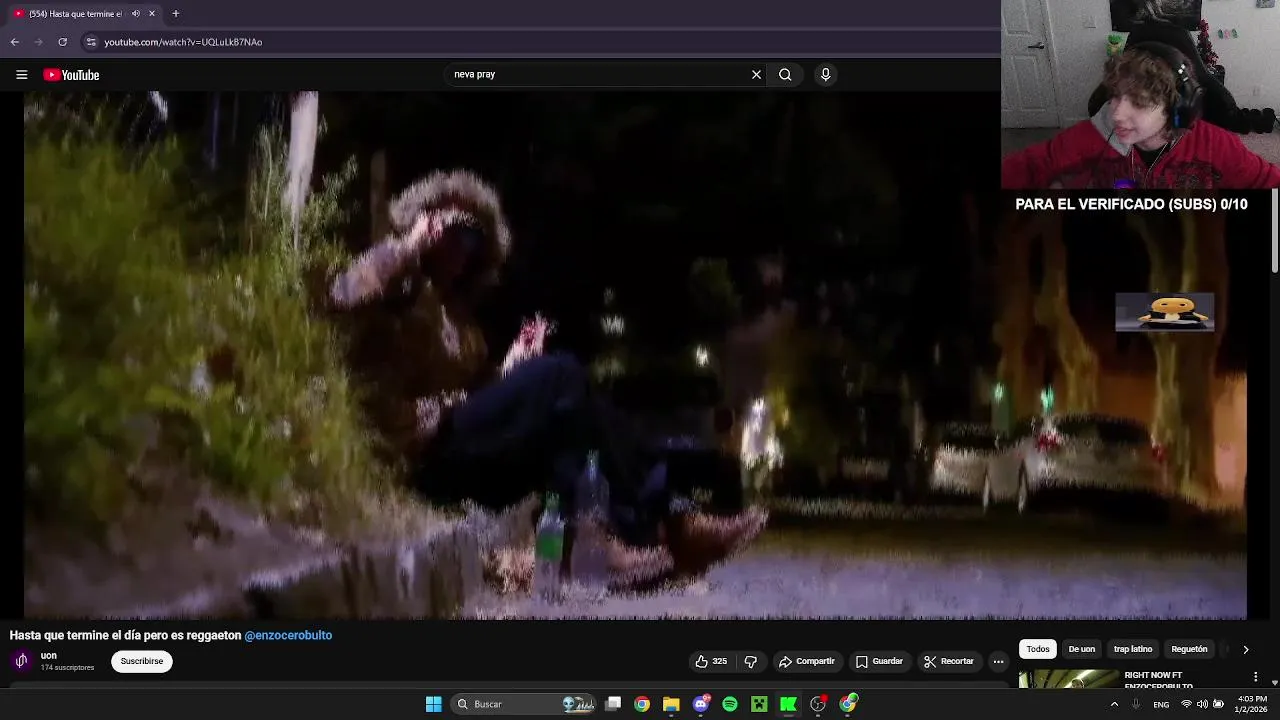Dislike the video
Screen dimensions: 1280x720
click(750, 661)
